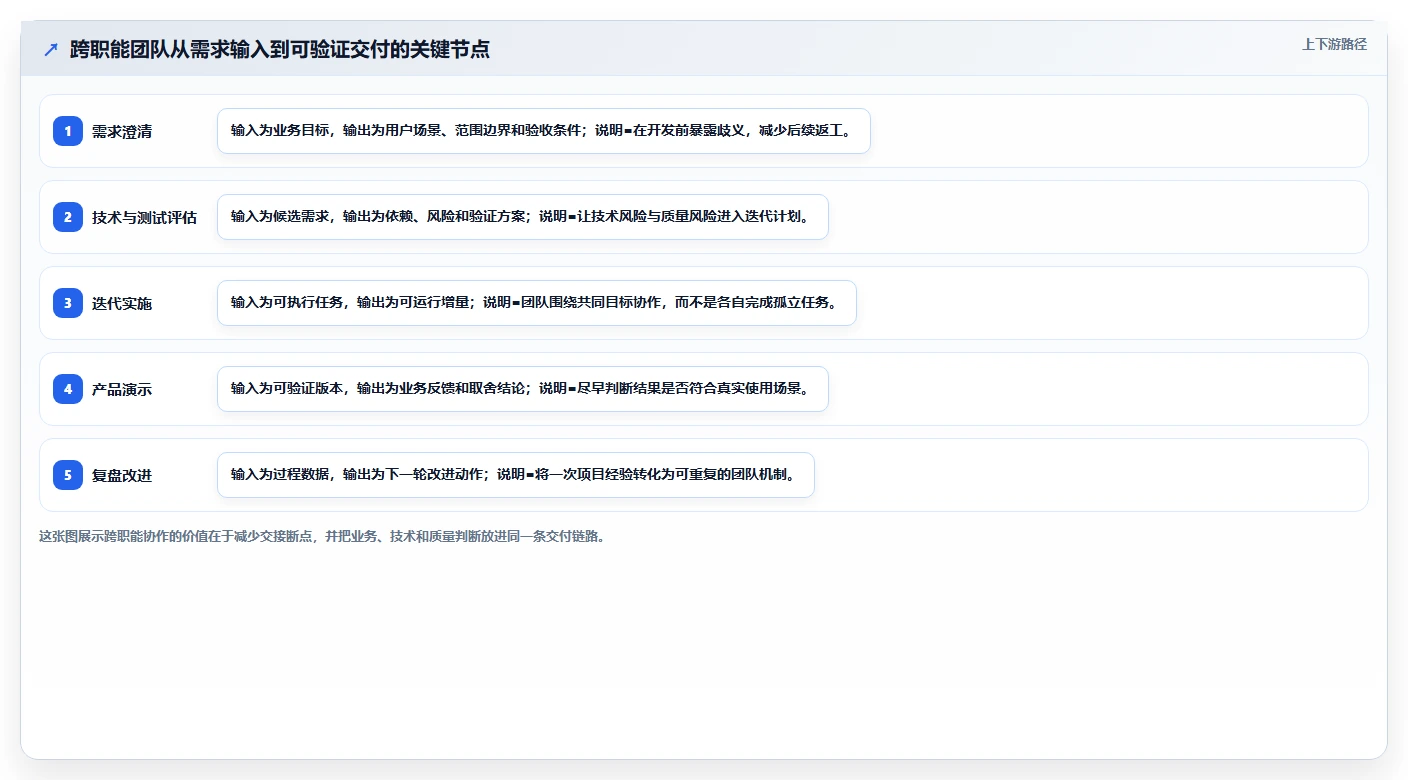
Task: Click the arrow icon beside the title
Action: [51, 49]
